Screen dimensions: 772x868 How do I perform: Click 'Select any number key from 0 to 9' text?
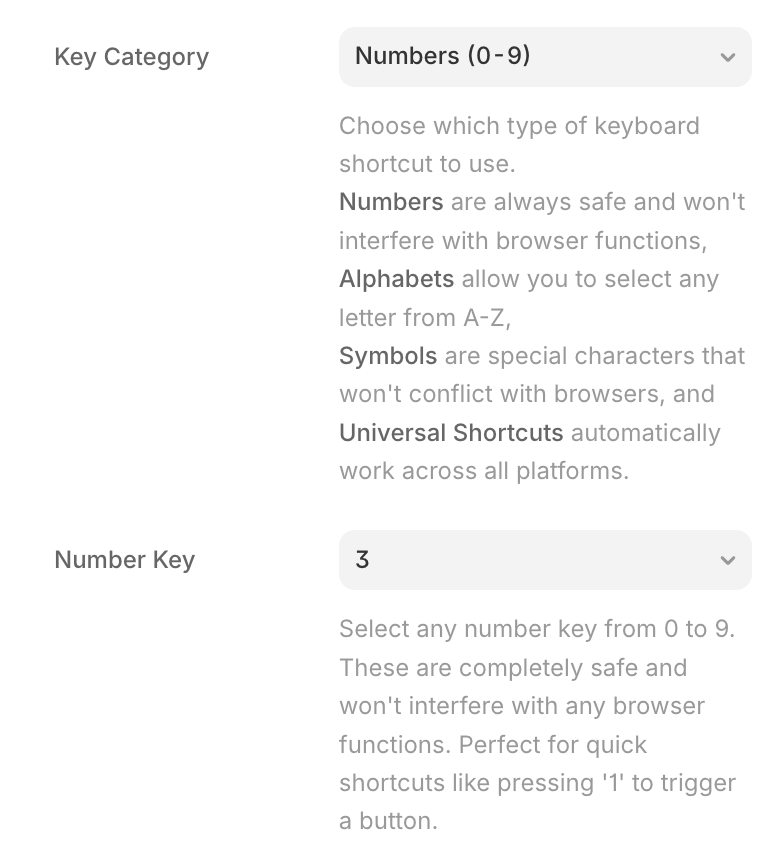537,629
